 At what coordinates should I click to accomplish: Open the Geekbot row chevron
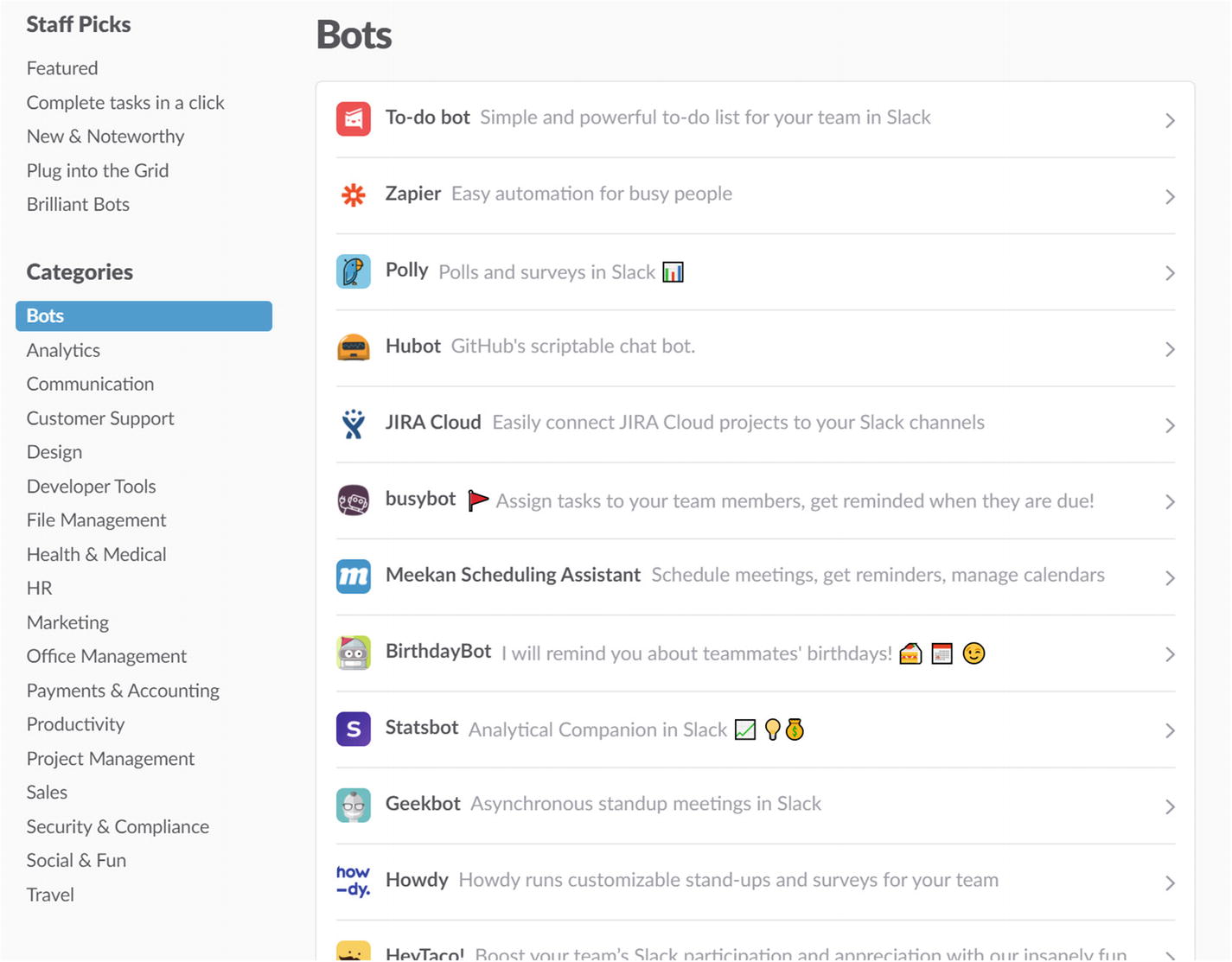pyautogui.click(x=1170, y=806)
